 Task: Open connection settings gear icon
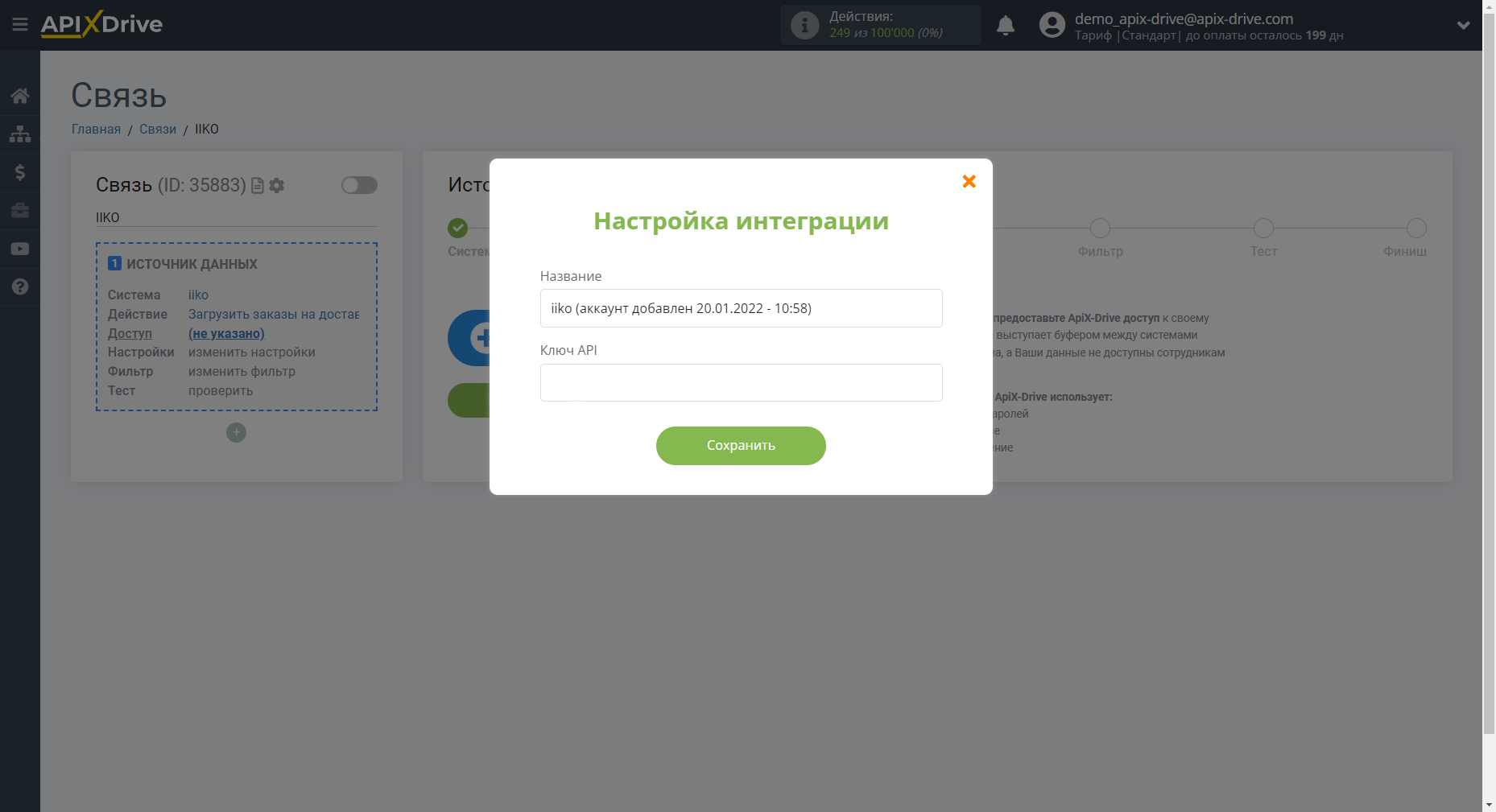pyautogui.click(x=277, y=186)
